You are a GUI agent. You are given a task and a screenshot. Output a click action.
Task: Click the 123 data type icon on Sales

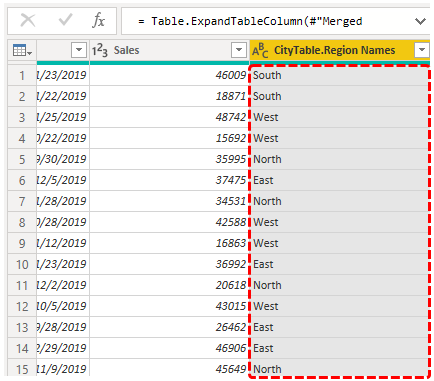[100, 50]
